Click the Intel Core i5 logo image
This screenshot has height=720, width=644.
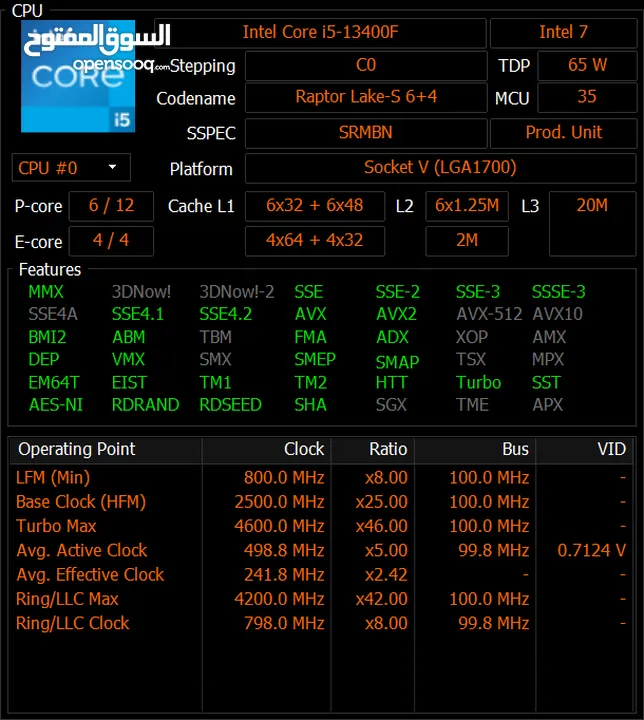[78, 76]
